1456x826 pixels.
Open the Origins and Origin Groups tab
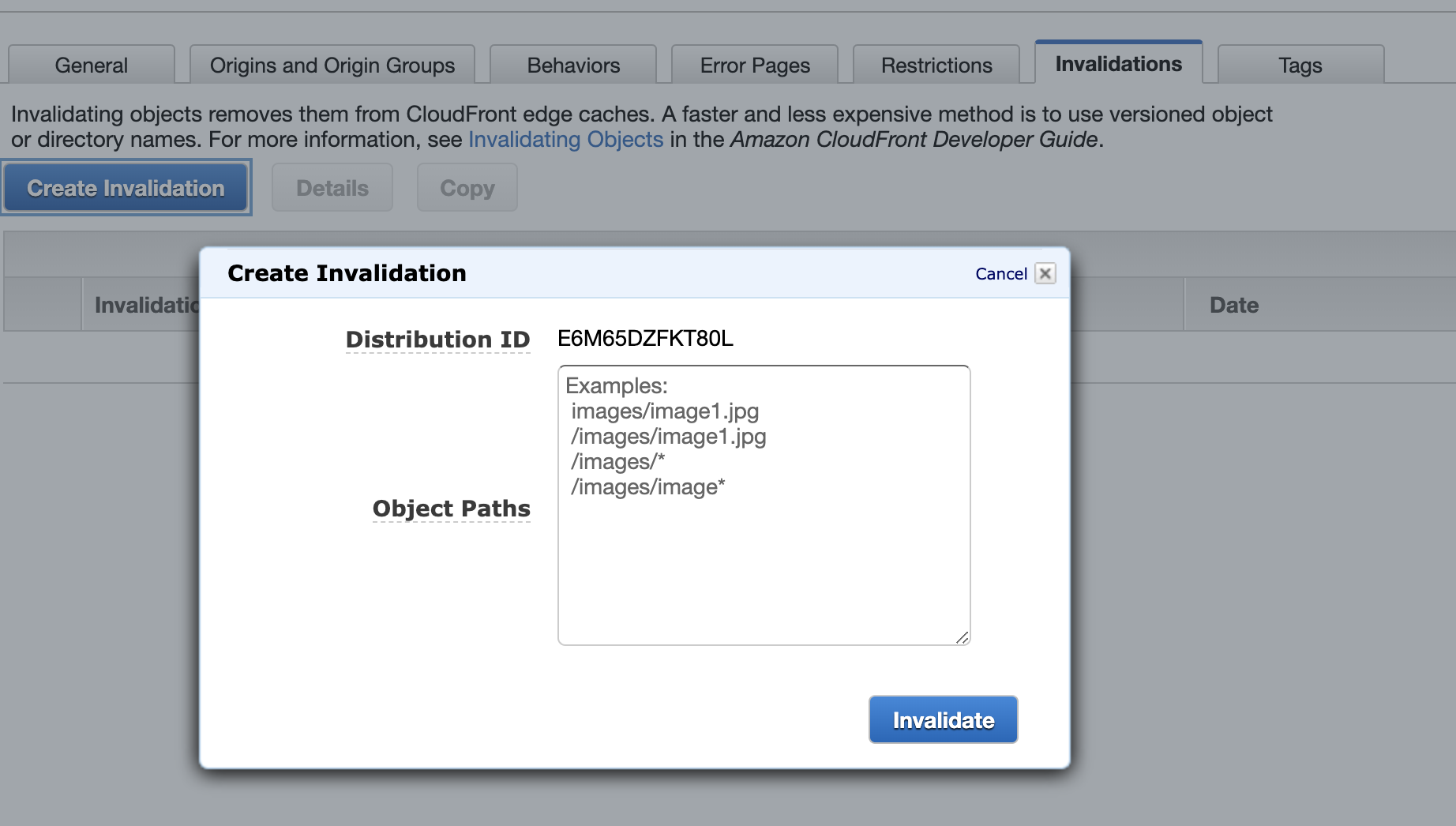(x=332, y=65)
